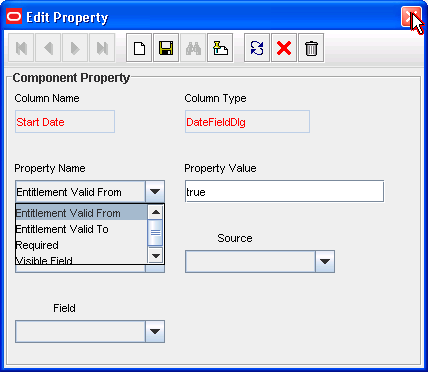
Task: Close the Edit Property window
Action: [x=411, y=16]
